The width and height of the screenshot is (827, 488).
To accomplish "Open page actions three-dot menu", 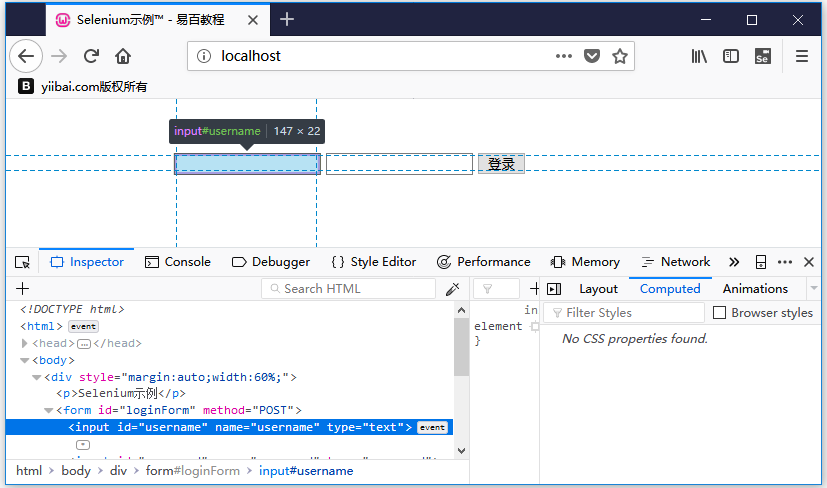I will point(563,56).
